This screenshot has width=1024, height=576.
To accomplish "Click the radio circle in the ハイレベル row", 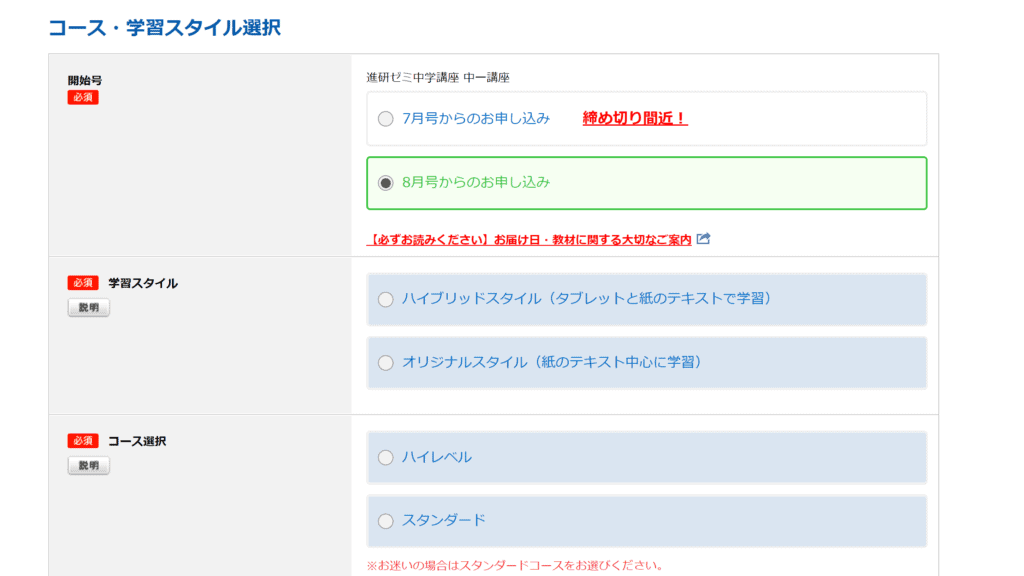I will (x=386, y=457).
